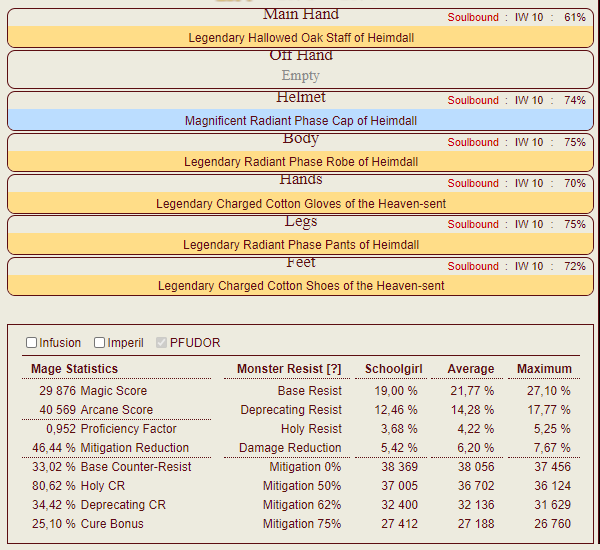Click the Mitigation 75% row label

302,524
